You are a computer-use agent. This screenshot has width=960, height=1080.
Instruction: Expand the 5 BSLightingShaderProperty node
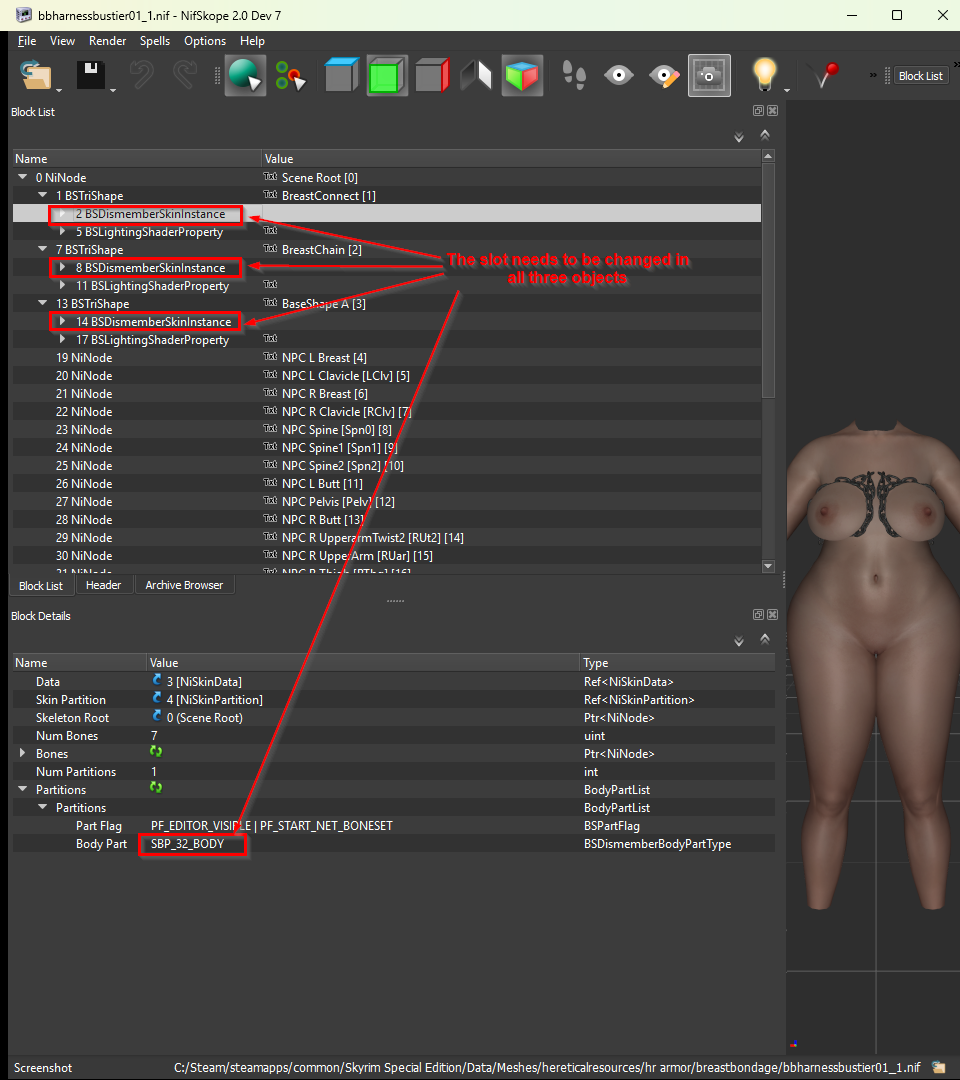pos(63,231)
